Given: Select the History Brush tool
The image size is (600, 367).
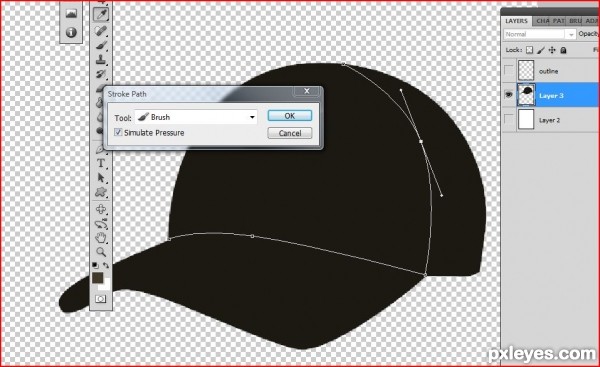Looking at the screenshot, I should 101,73.
